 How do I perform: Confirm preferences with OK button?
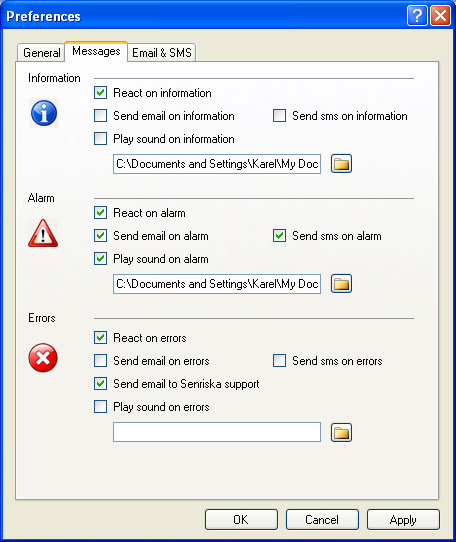[241, 520]
